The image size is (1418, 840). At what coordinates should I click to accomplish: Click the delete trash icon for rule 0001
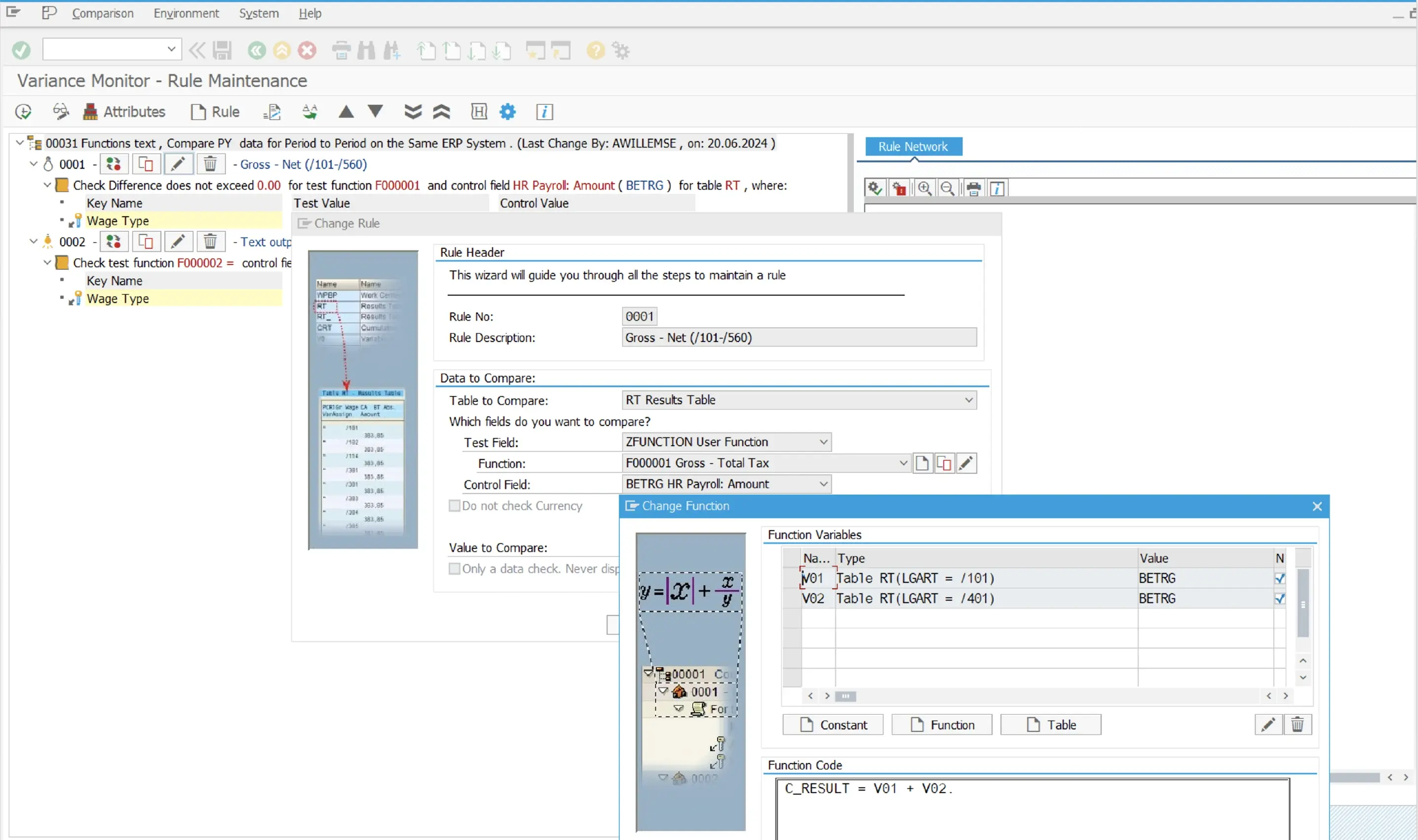point(210,164)
